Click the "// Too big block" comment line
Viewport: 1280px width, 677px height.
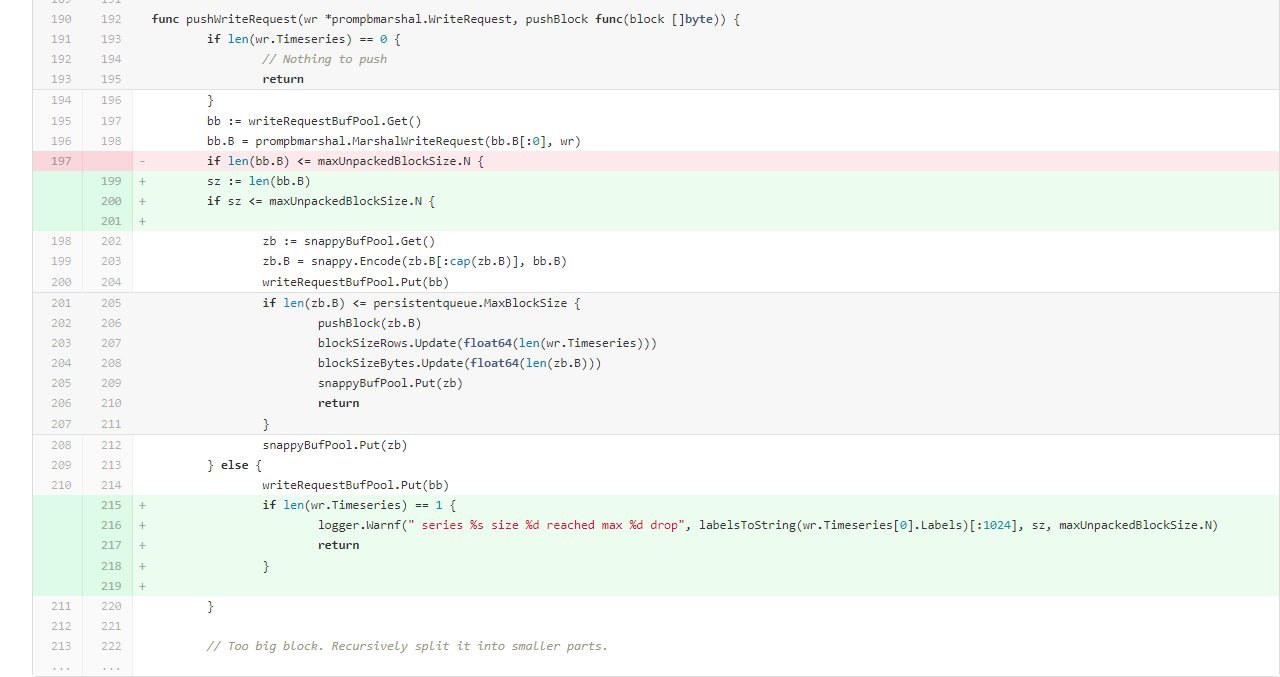pyautogui.click(x=406, y=646)
